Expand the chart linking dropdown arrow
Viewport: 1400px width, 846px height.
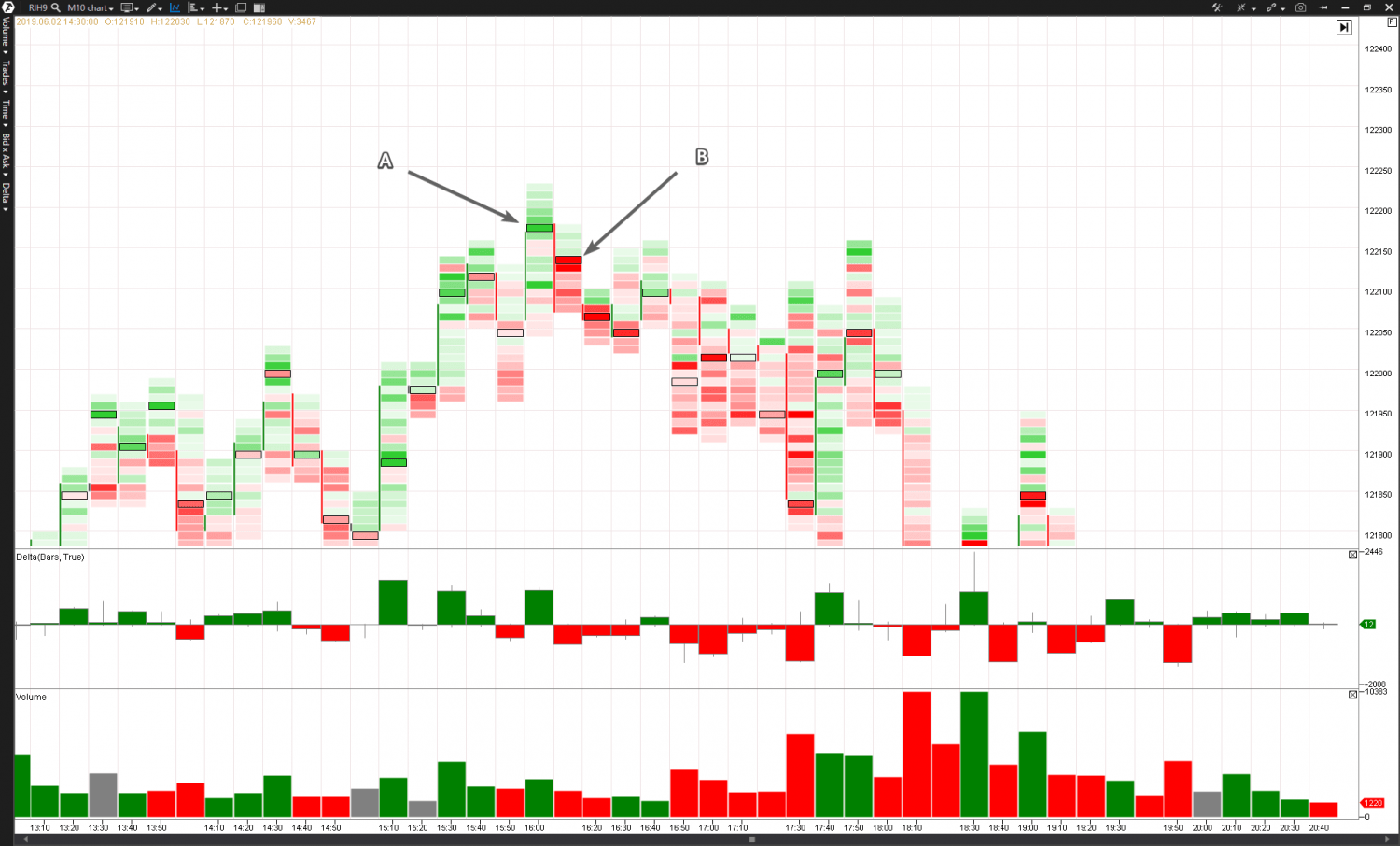point(1283,9)
